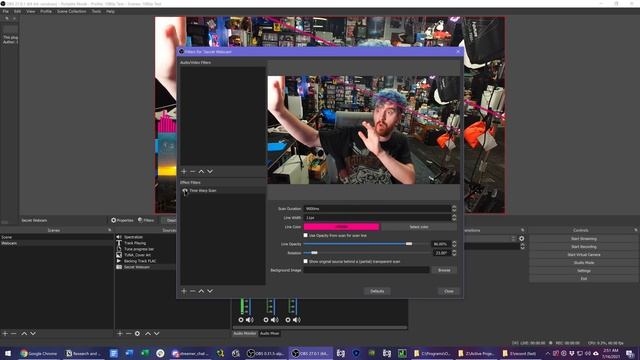Mute the second audio mixer channel
The height and width of the screenshot is (360, 640).
coord(275,320)
